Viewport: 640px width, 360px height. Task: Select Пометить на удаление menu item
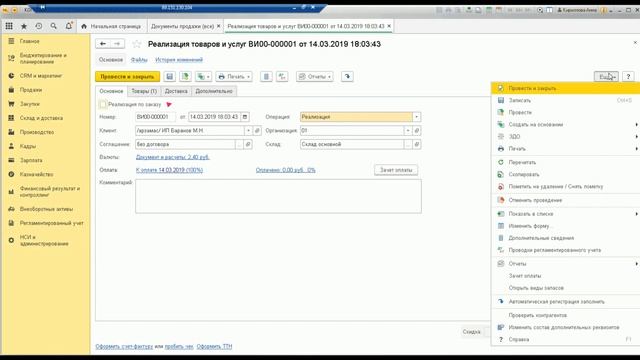pyautogui.click(x=566, y=187)
